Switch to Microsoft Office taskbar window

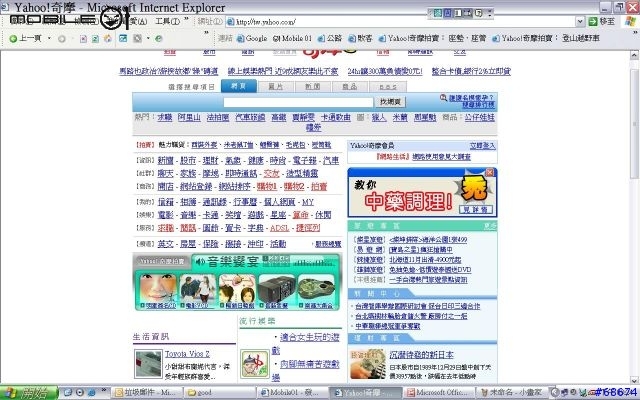tap(440, 393)
